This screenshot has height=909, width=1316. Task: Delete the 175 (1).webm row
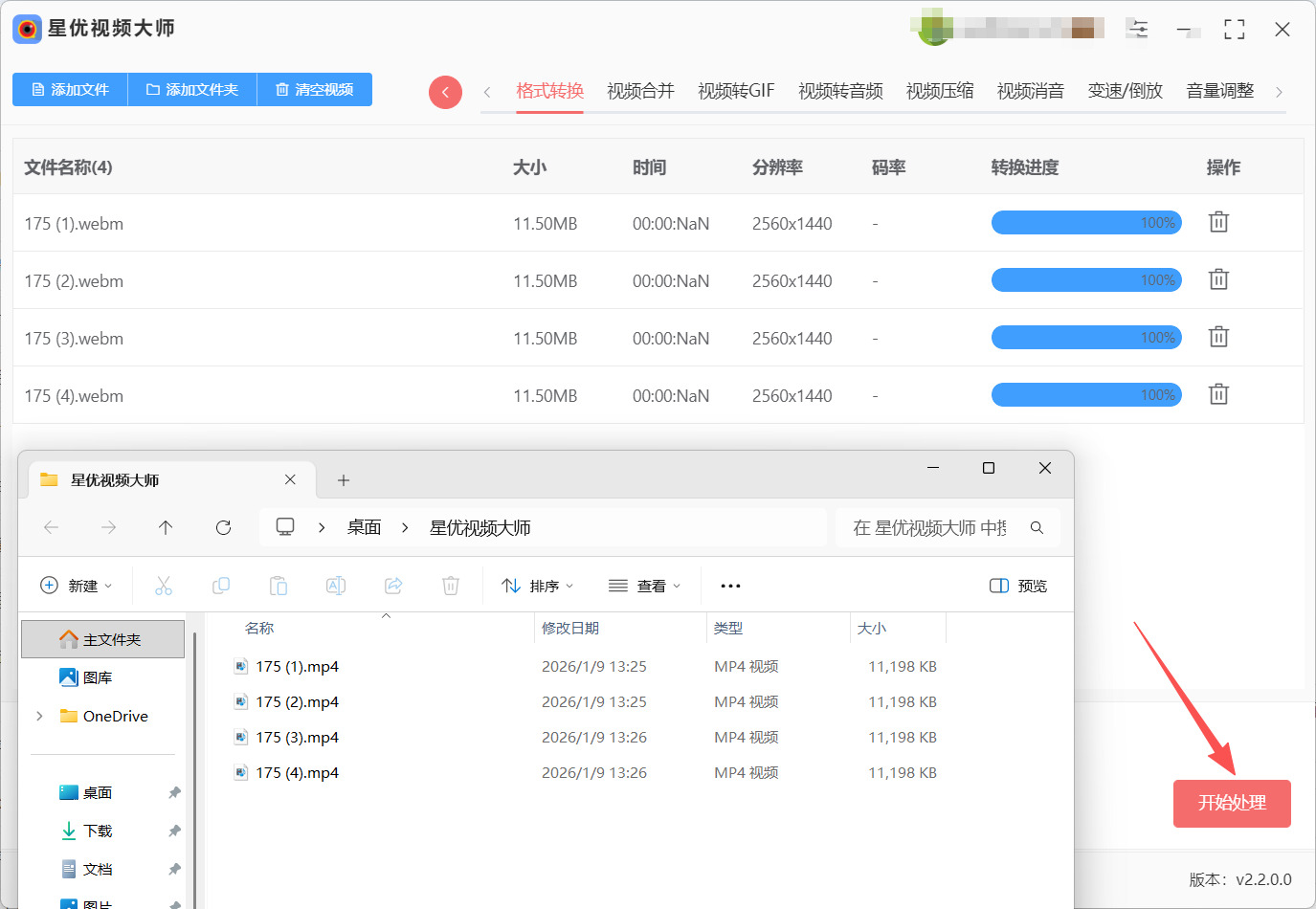(1218, 222)
